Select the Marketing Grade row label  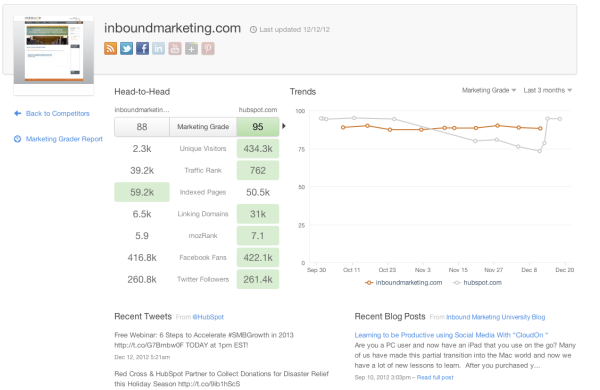coord(203,127)
